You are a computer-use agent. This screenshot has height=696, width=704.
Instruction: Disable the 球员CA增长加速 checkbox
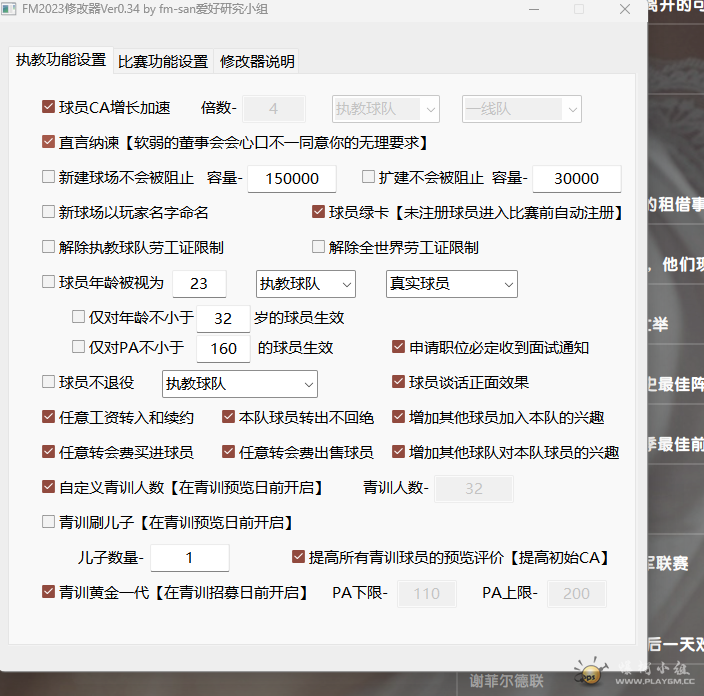(x=49, y=107)
